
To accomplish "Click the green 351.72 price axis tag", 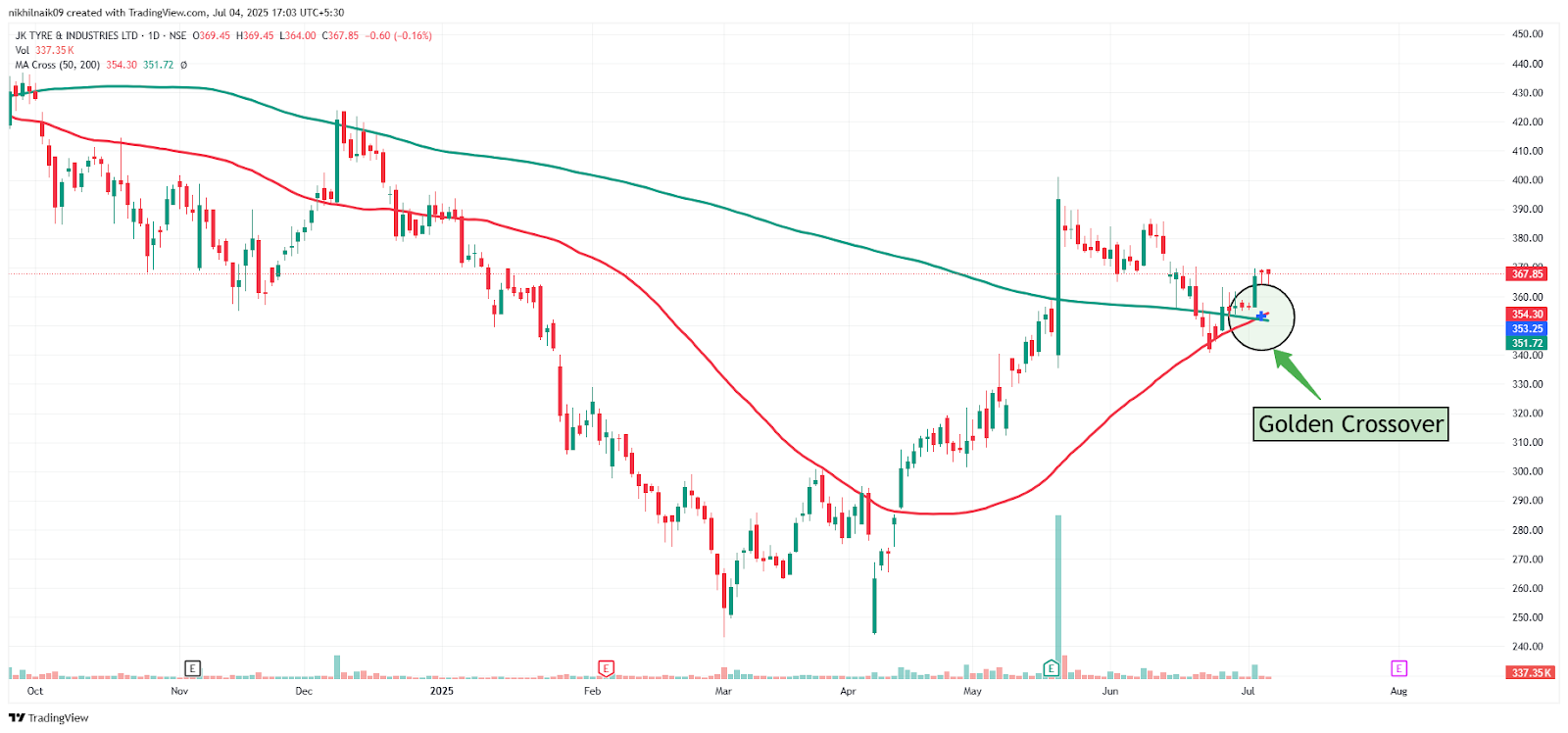I will pos(1527,343).
